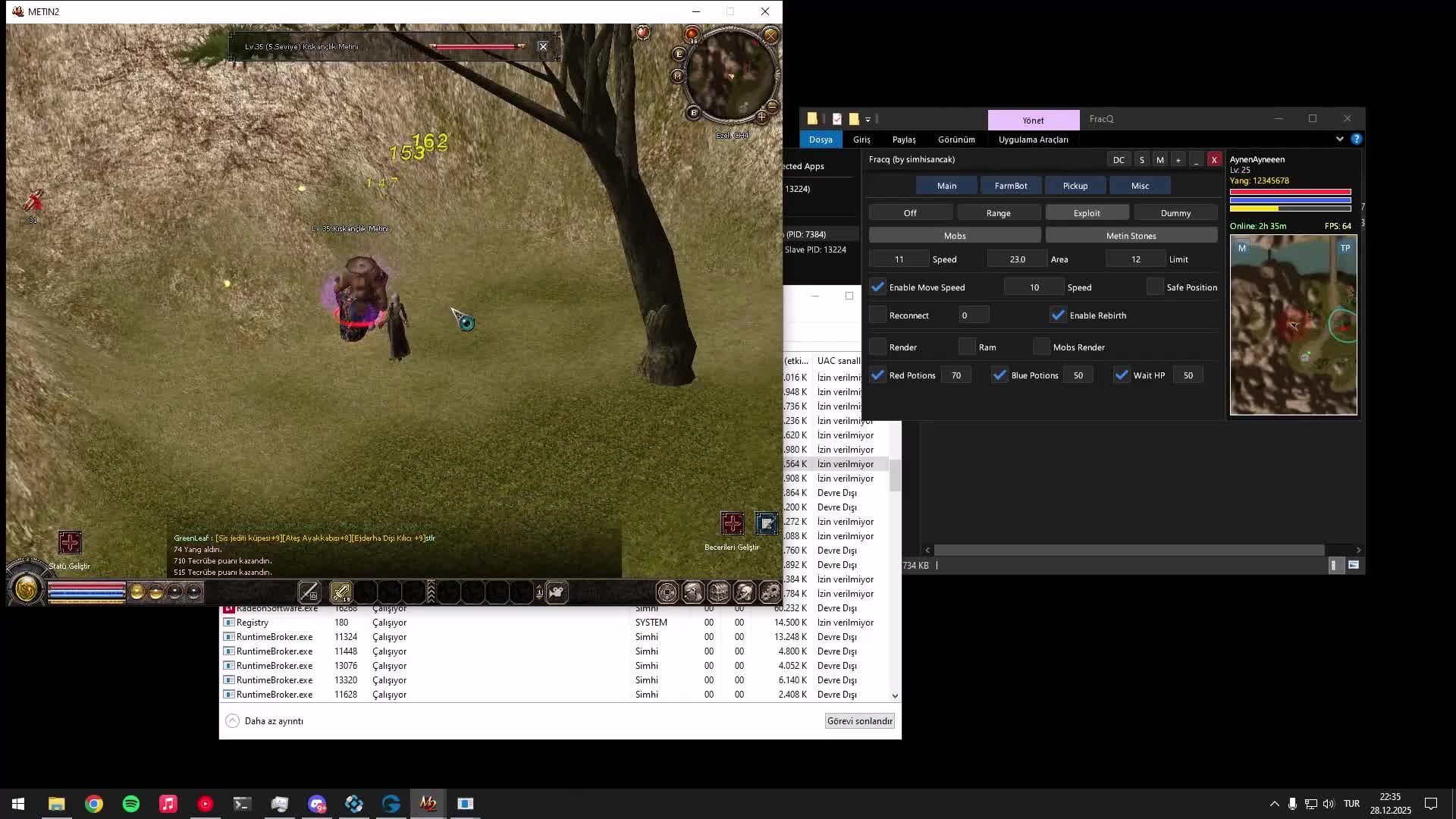Click the sword skill slot in quickbar
Viewport: 1456px width, 819px height.
(x=340, y=592)
